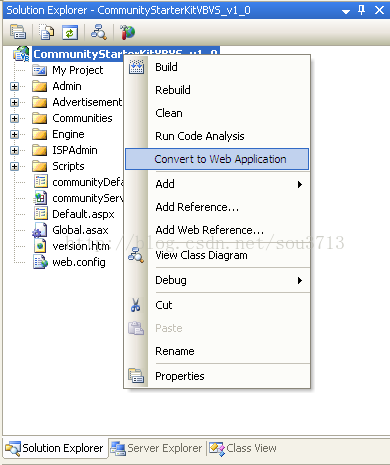The height and width of the screenshot is (465, 390).
Task: Click the Refresh toolbar icon
Action: coord(70,32)
